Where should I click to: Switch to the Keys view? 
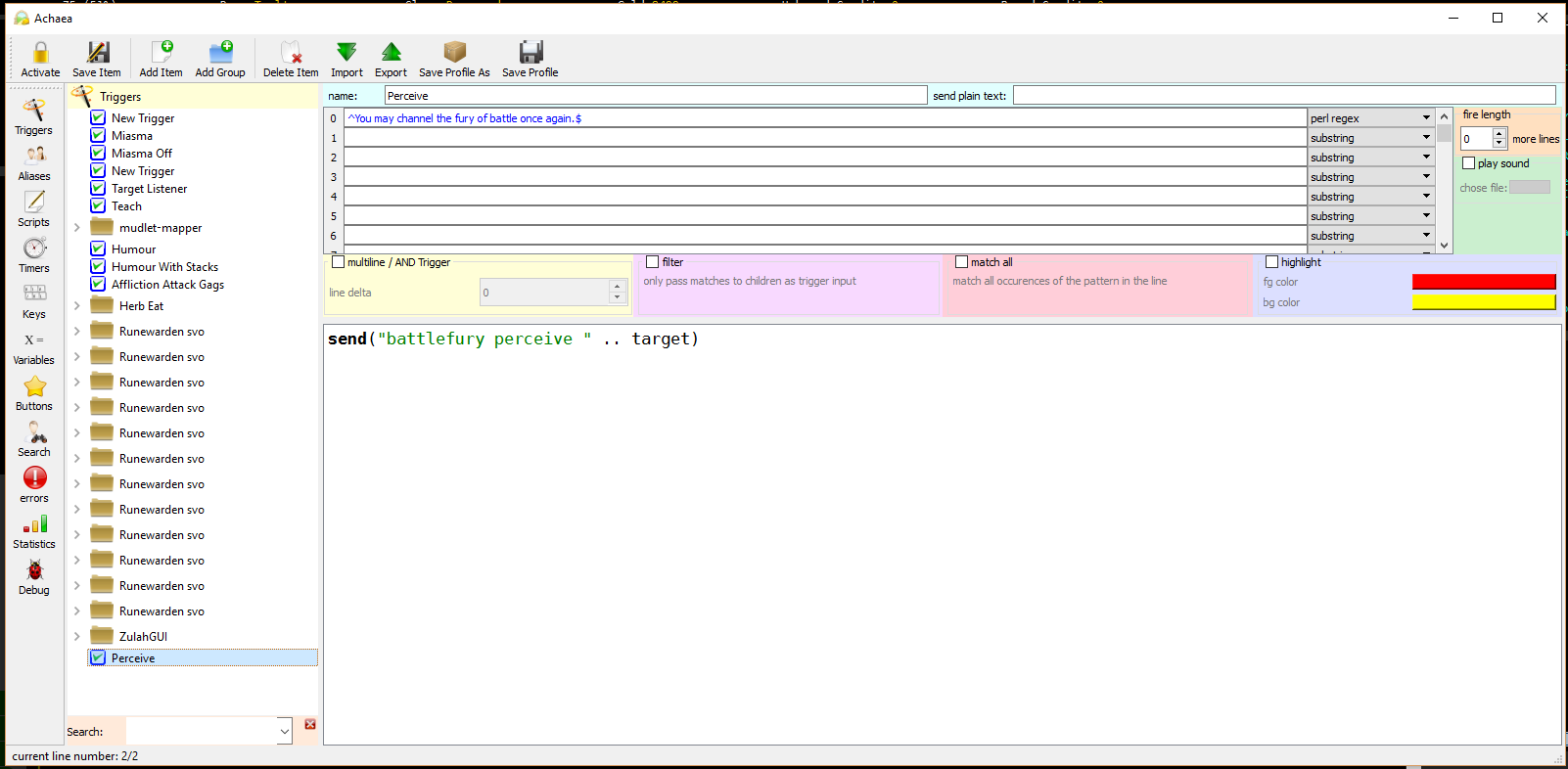pyautogui.click(x=34, y=301)
